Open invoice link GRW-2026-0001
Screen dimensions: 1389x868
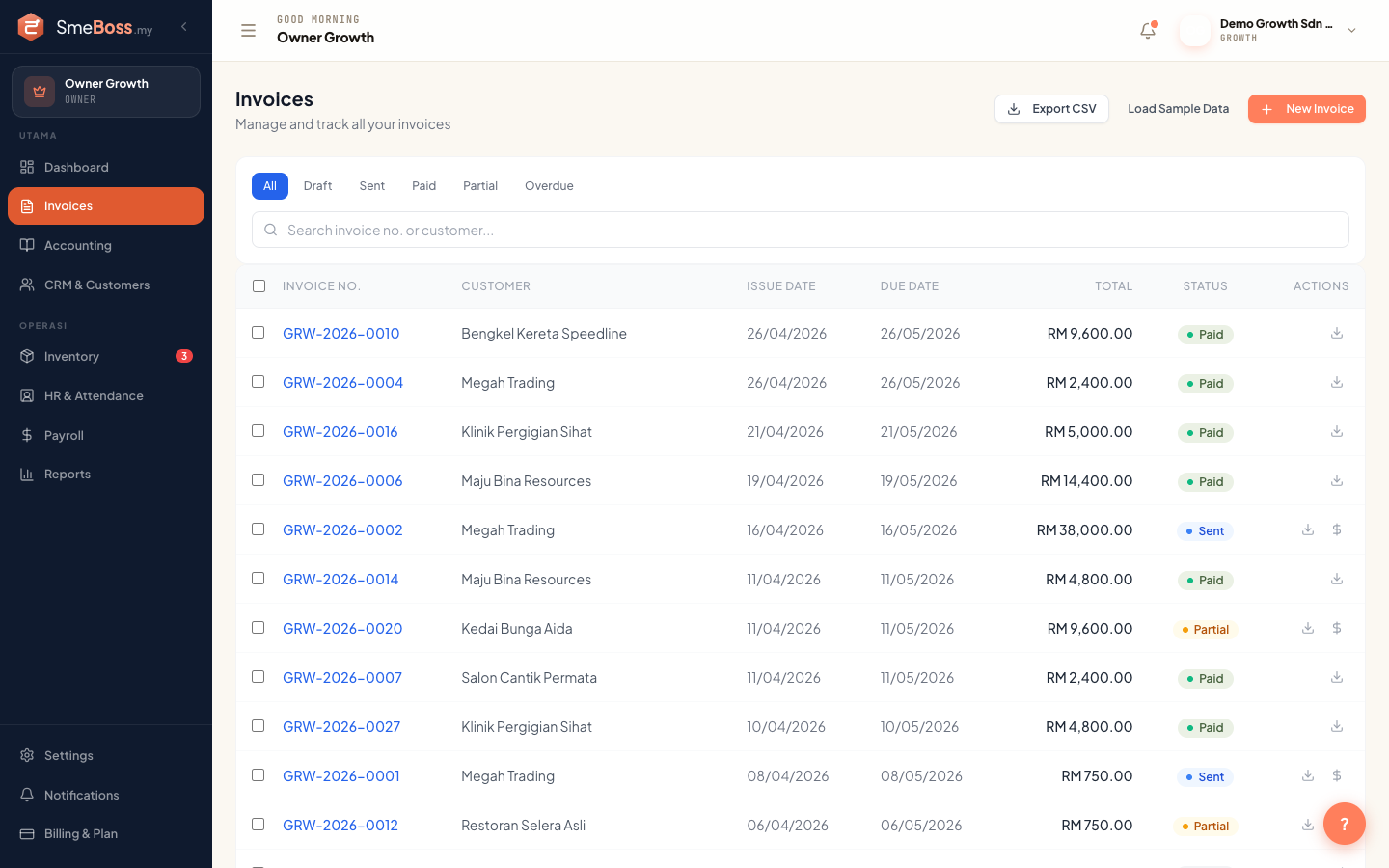coord(341,776)
